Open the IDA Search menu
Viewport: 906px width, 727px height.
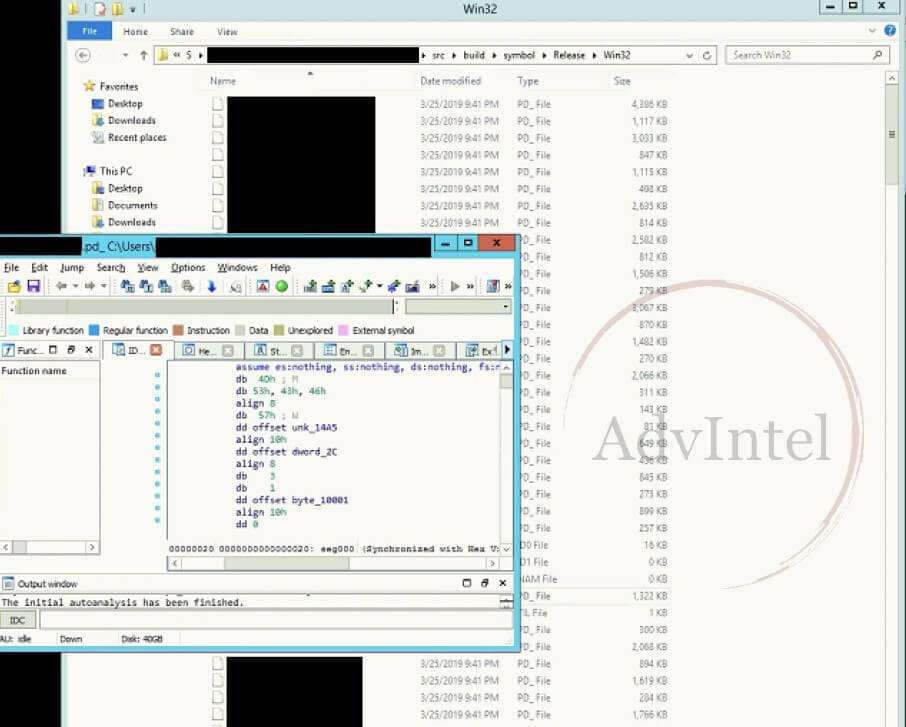[x=110, y=268]
